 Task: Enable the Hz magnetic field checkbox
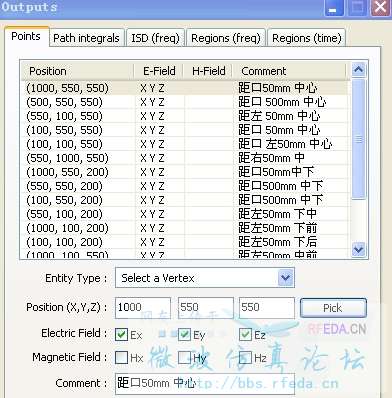pos(246,358)
